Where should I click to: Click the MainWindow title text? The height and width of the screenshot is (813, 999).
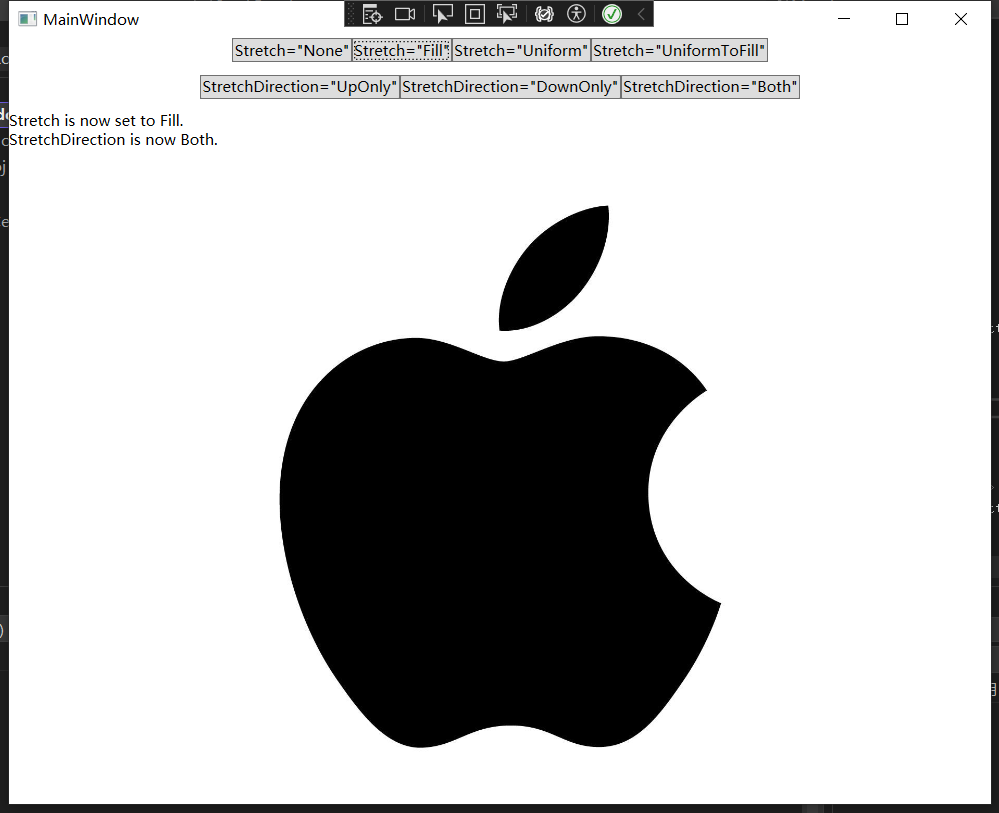[x=91, y=20]
